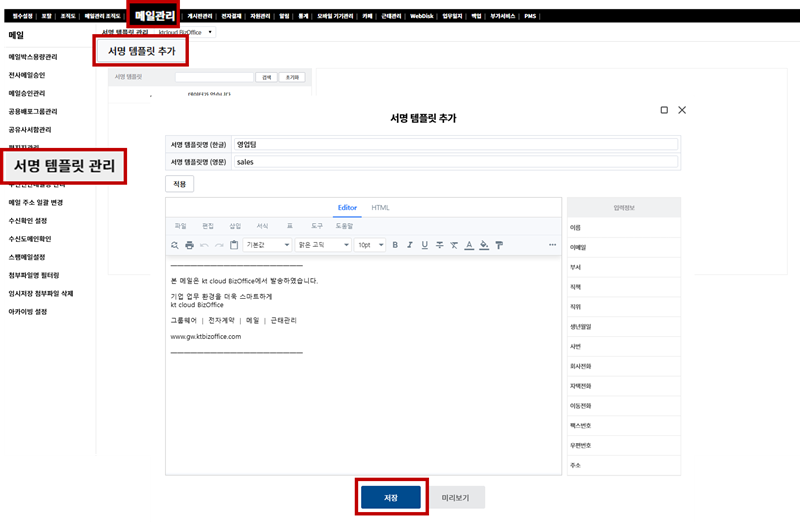Click the 적용 apply button
800x522 pixels.
(x=180, y=184)
